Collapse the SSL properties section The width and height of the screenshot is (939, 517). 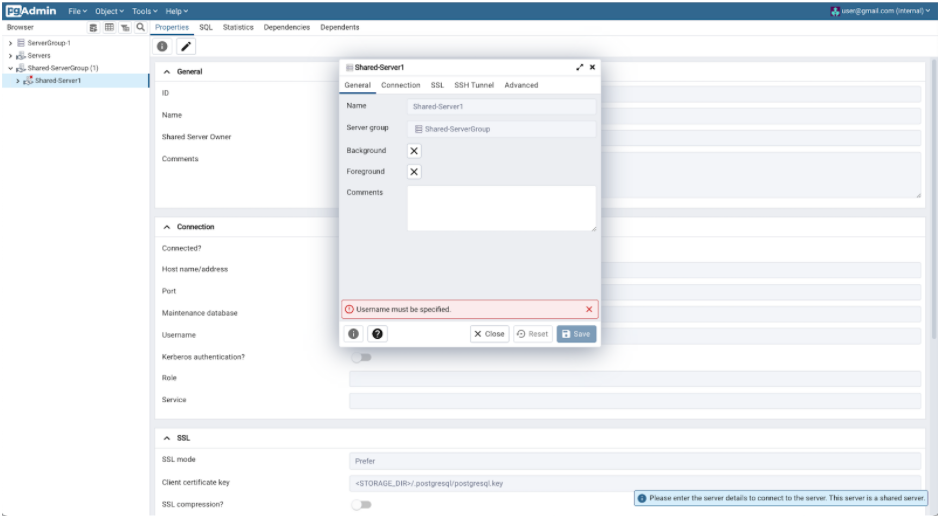167,438
